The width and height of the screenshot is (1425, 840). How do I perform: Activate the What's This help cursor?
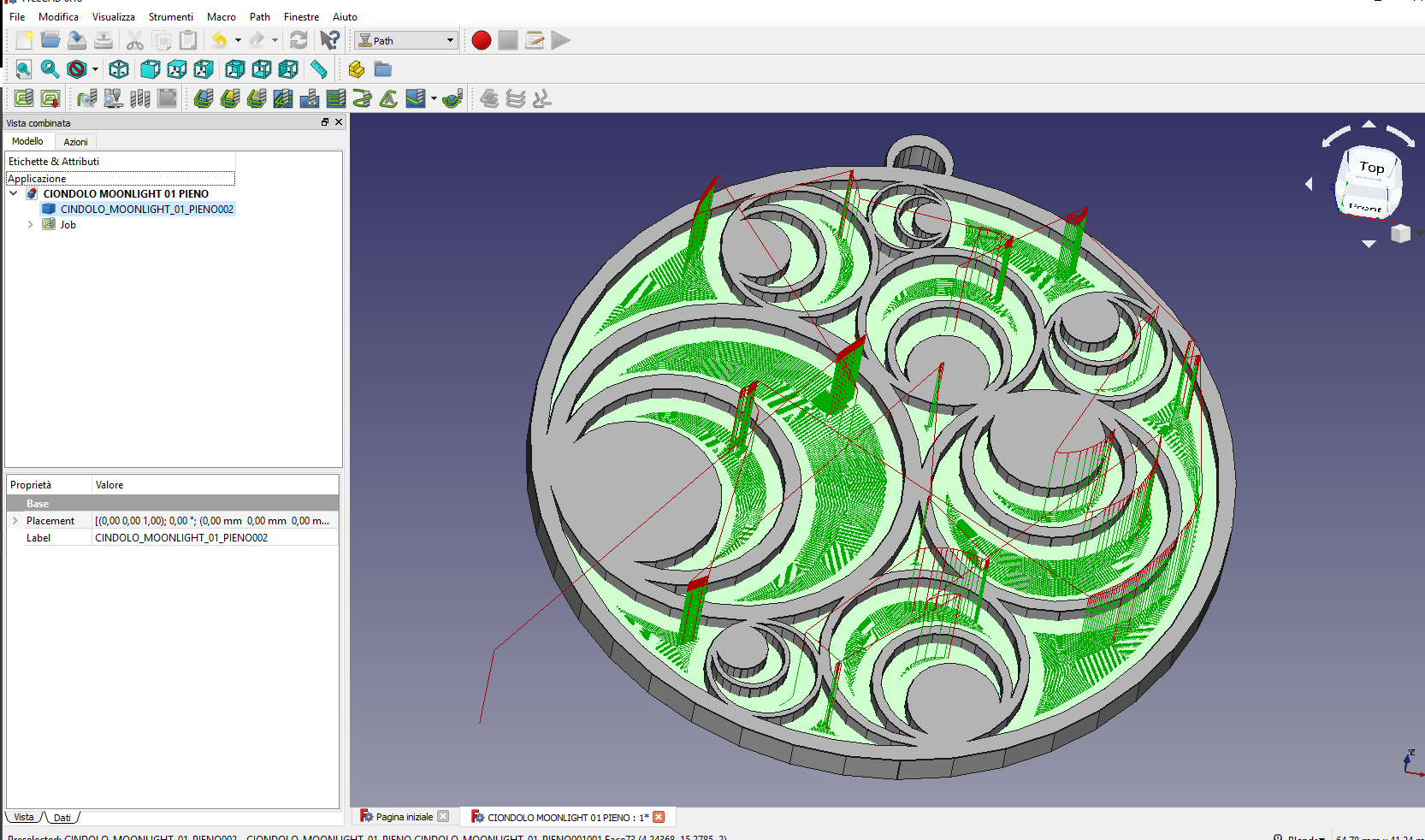point(329,40)
